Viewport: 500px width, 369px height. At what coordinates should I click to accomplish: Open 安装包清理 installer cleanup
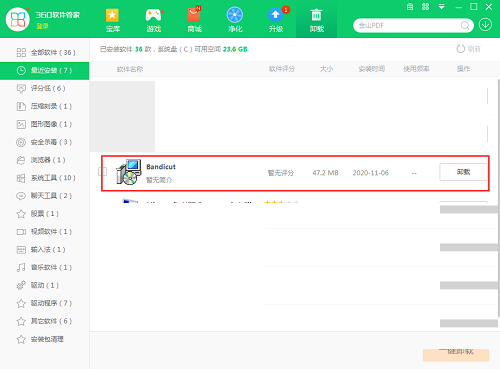pyautogui.click(x=45, y=339)
